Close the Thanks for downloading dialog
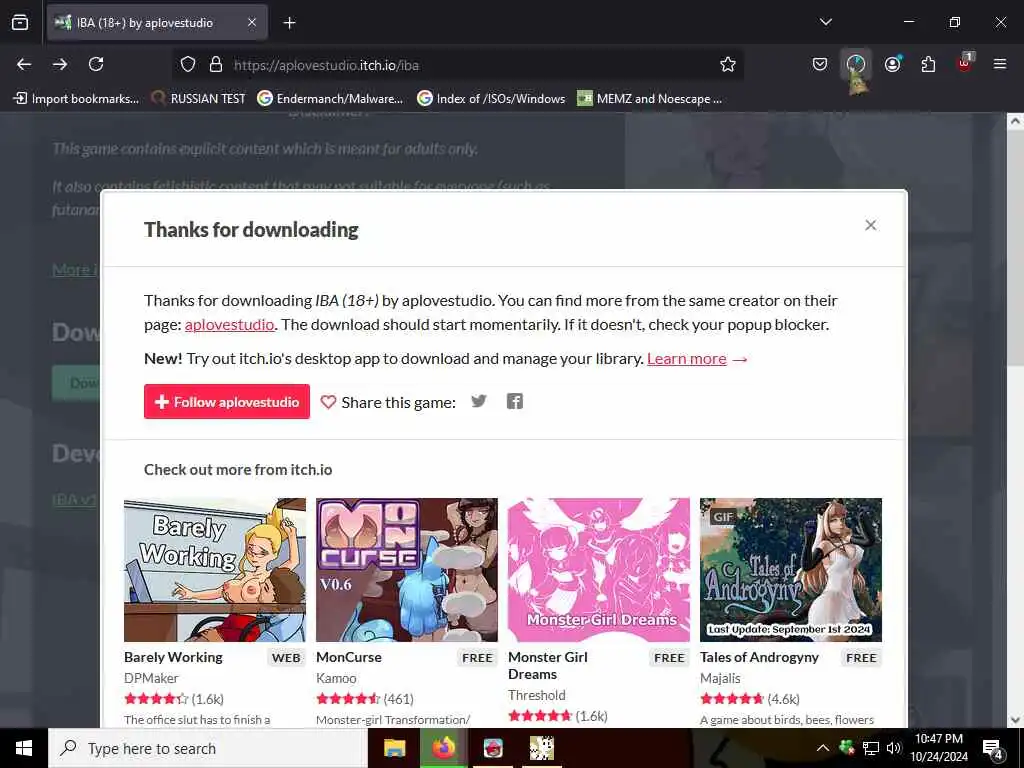Screen dimensions: 1024x768 [x=871, y=225]
